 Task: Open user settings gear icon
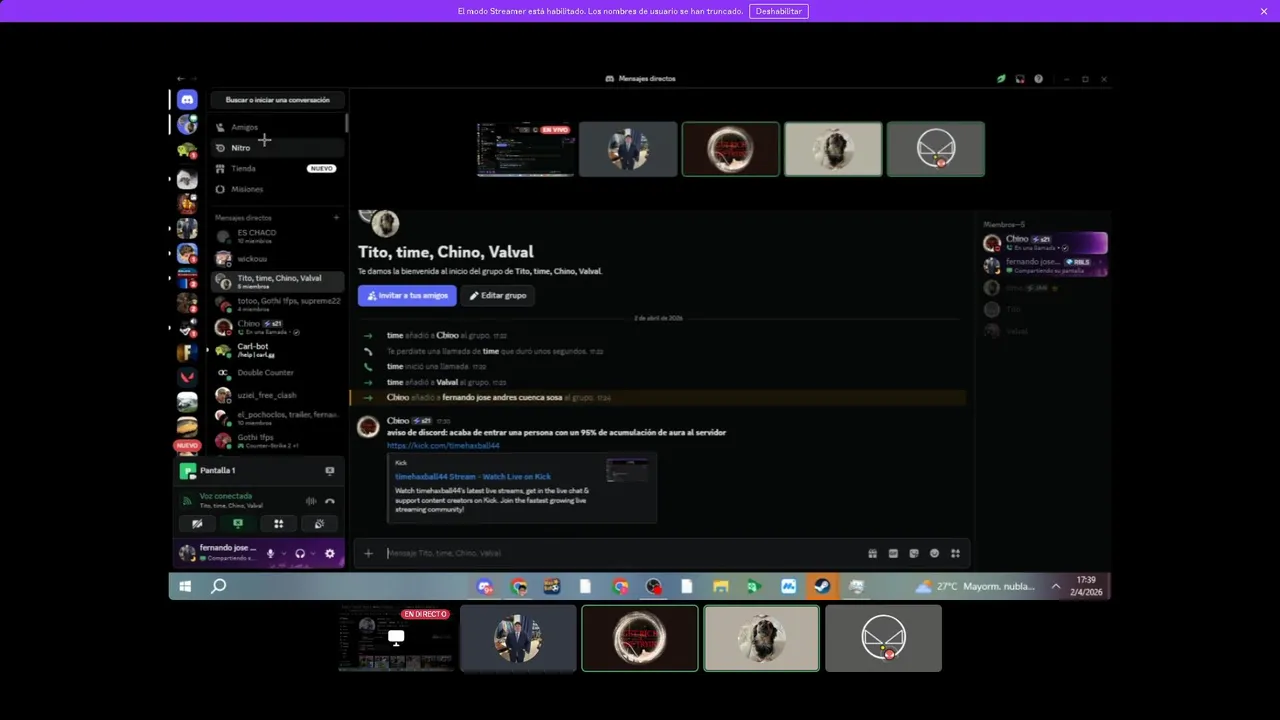pos(330,553)
